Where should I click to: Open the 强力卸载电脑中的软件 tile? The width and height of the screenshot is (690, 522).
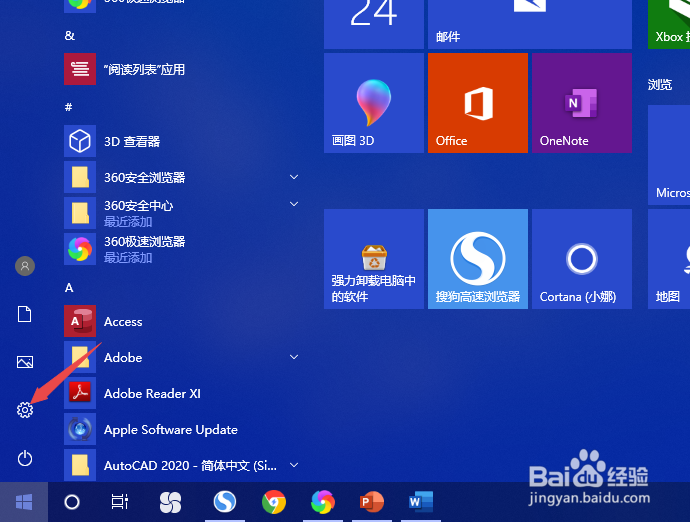click(374, 259)
